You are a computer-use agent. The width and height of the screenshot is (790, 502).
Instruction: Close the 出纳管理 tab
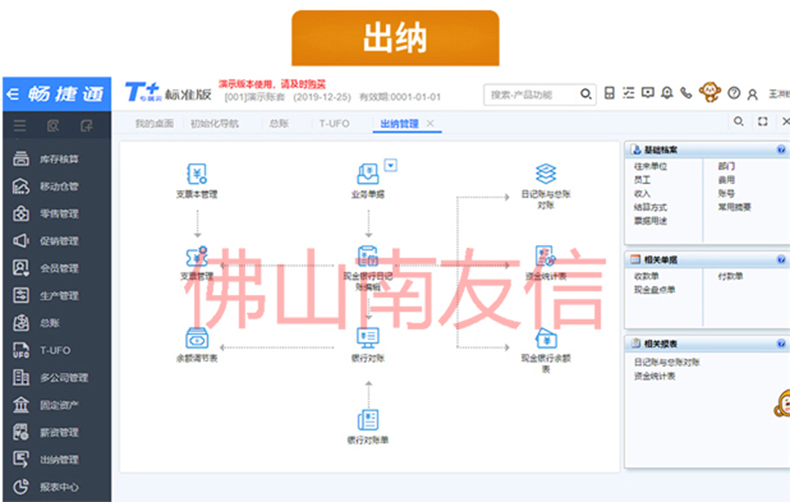(430, 123)
